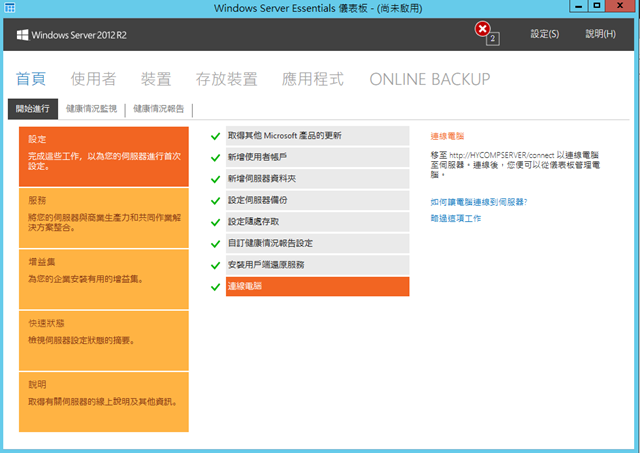This screenshot has height=453, width=640.
Task: Switch to the 應用程式 tab
Action: coord(313,79)
